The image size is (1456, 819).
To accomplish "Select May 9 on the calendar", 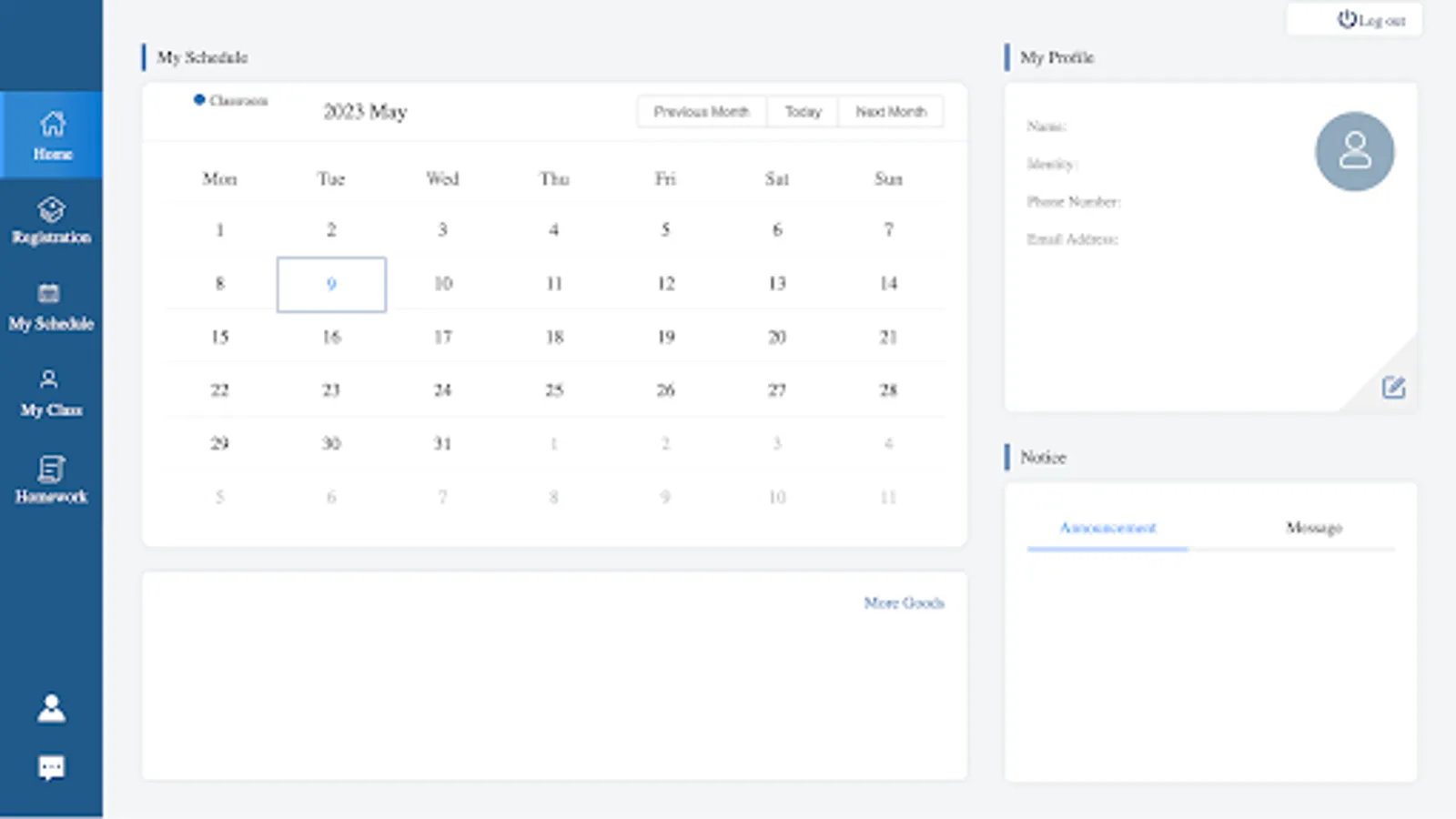I will [331, 284].
